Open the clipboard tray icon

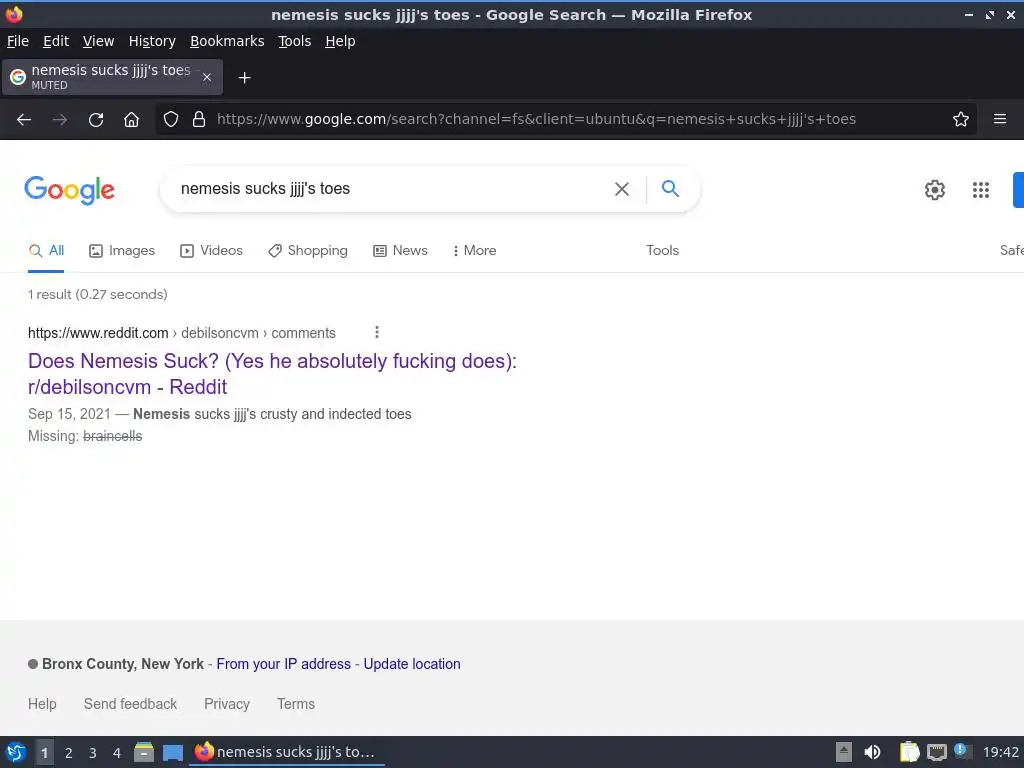pyautogui.click(x=908, y=752)
